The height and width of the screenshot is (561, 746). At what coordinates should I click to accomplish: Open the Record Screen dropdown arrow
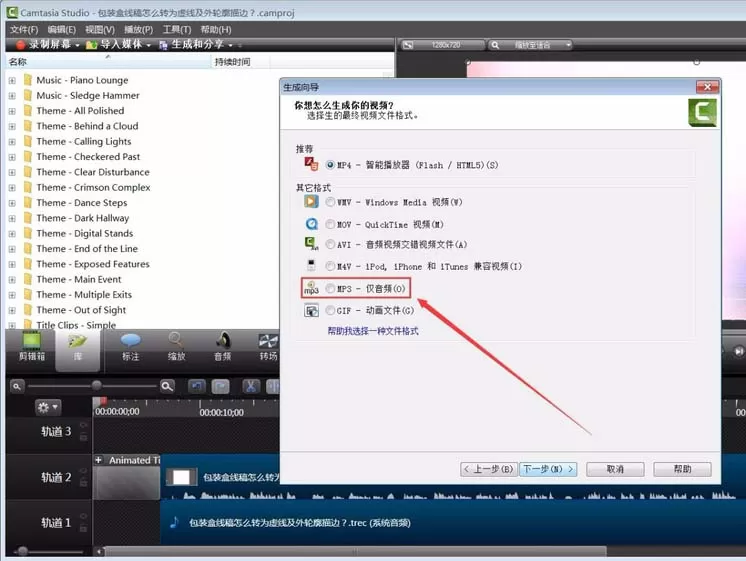tap(77, 45)
